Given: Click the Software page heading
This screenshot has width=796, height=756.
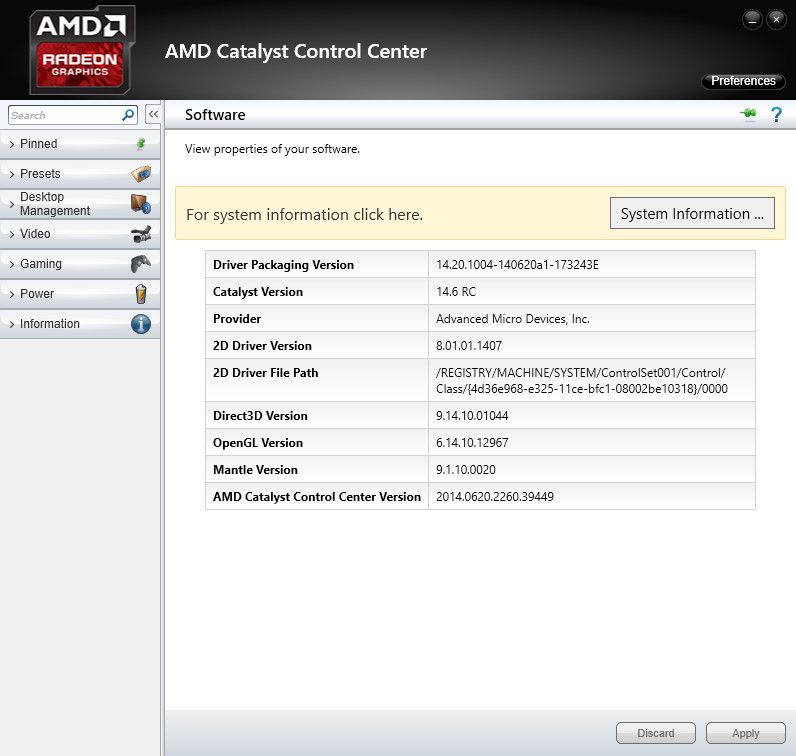Looking at the screenshot, I should pyautogui.click(x=215, y=115).
